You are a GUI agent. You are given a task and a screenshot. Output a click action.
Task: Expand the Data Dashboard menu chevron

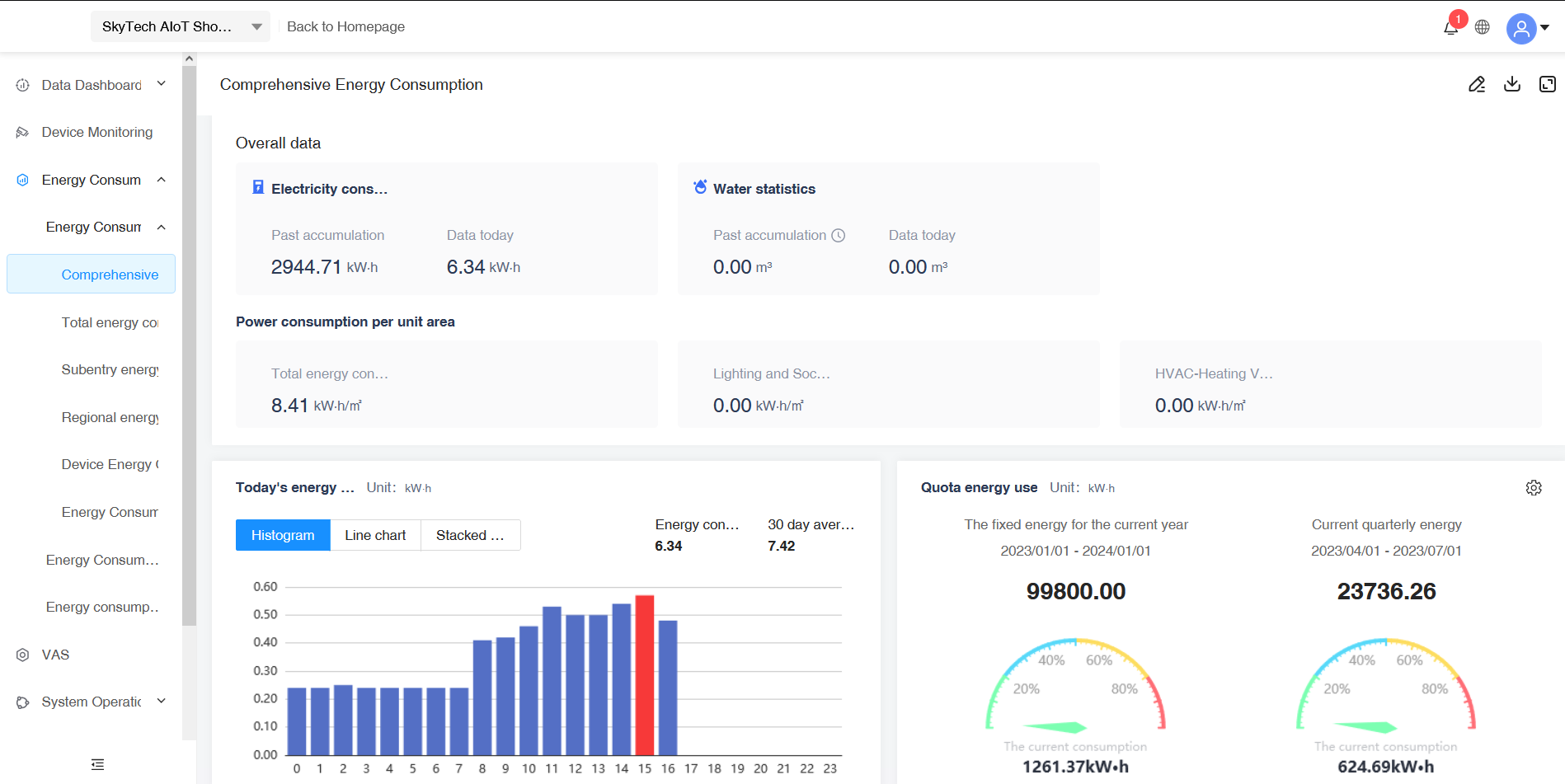pos(162,84)
